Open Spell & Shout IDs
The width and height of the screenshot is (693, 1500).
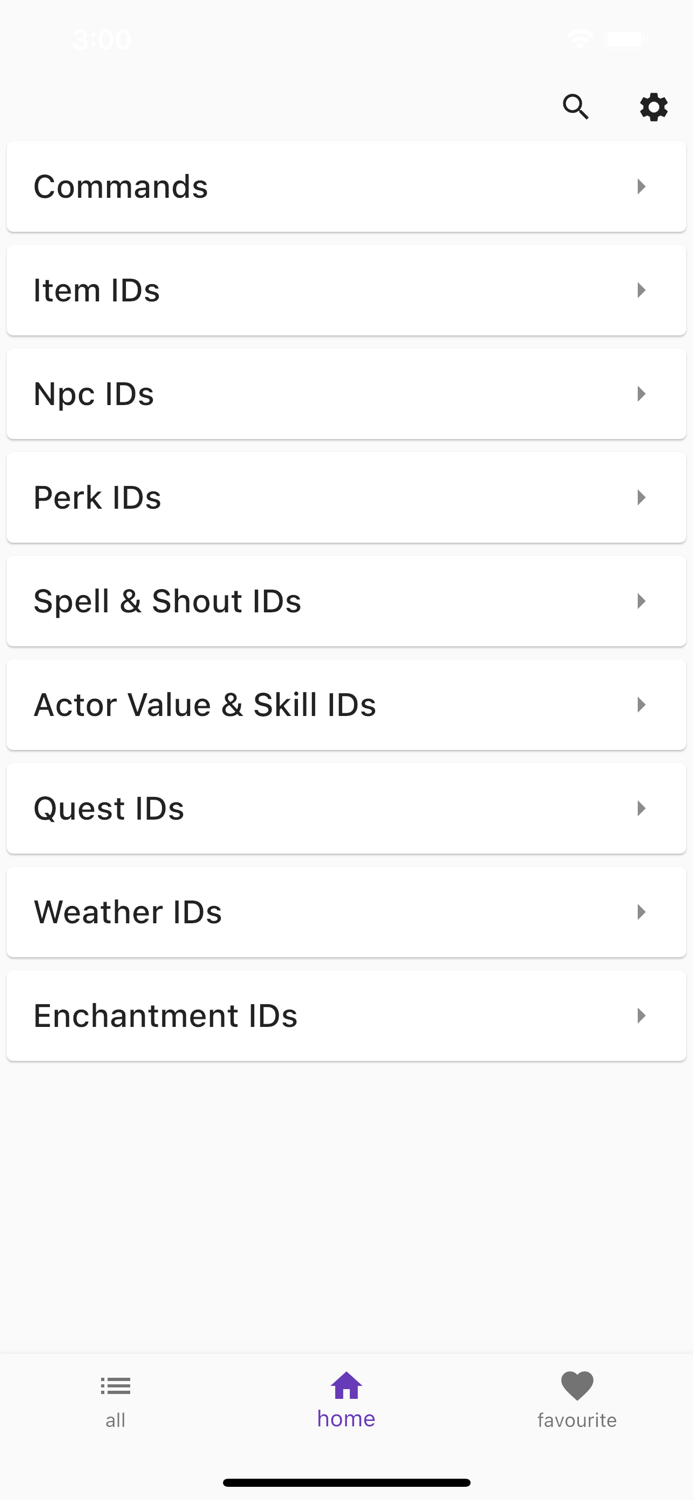[x=346, y=601]
